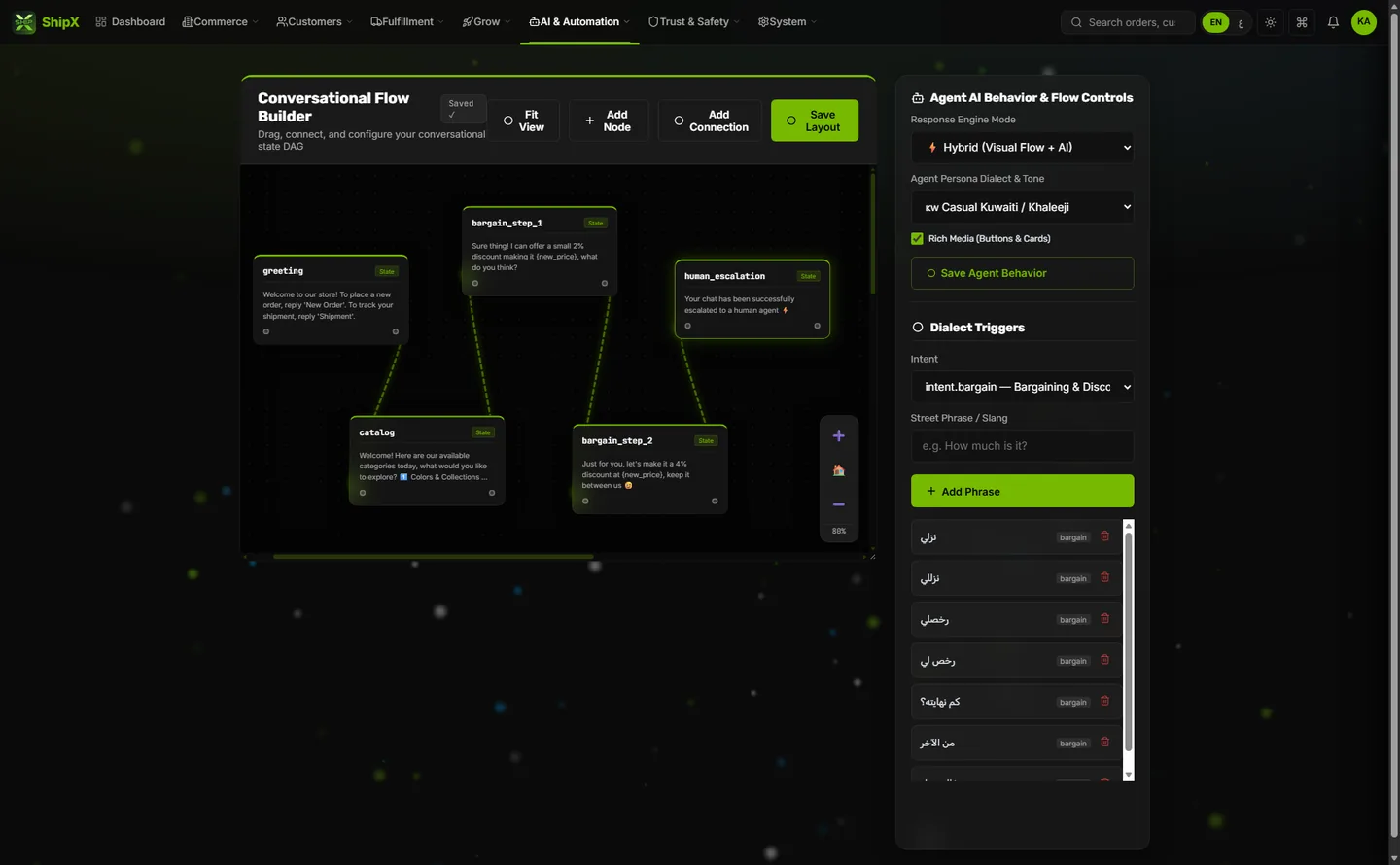Click the canvas horizontal scrollbar

click(434, 557)
